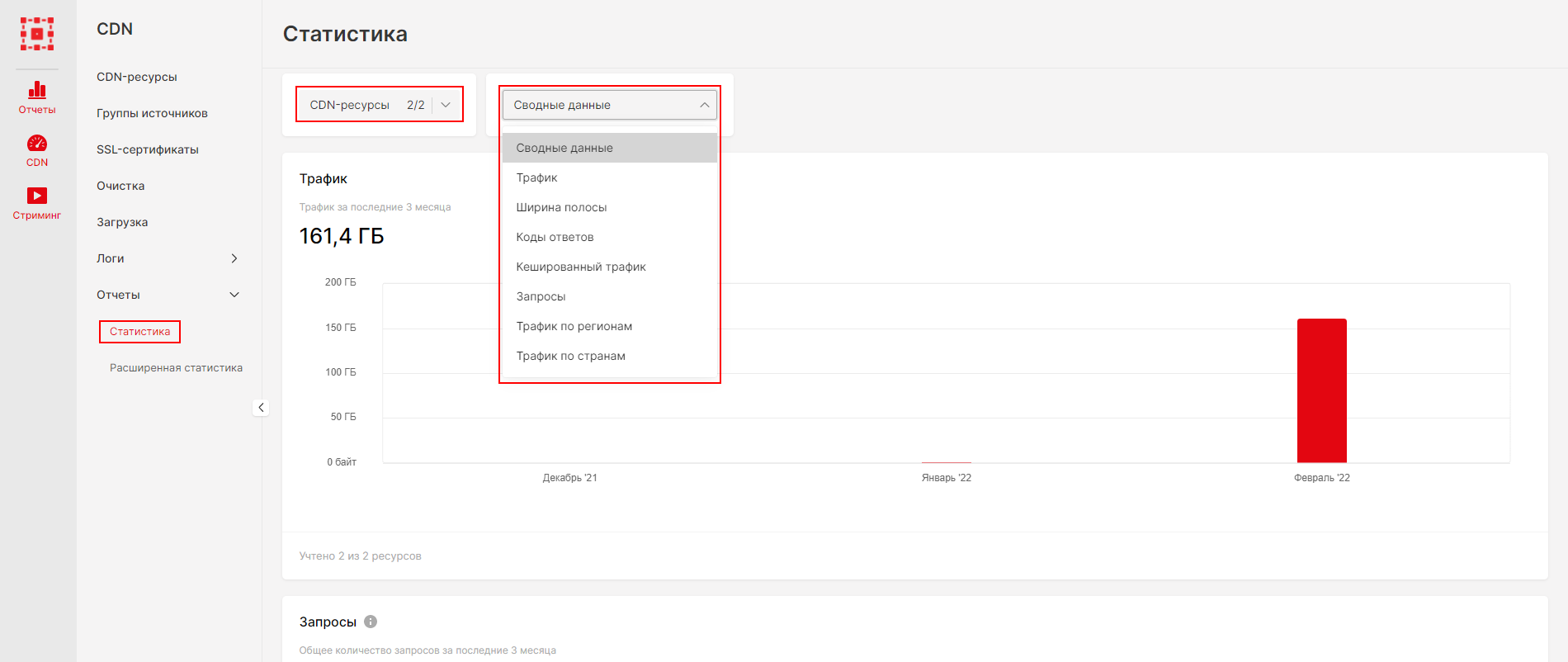Screen dimensions: 1568x662
Task: Pick Коды ответов in the list
Action: [x=555, y=237]
